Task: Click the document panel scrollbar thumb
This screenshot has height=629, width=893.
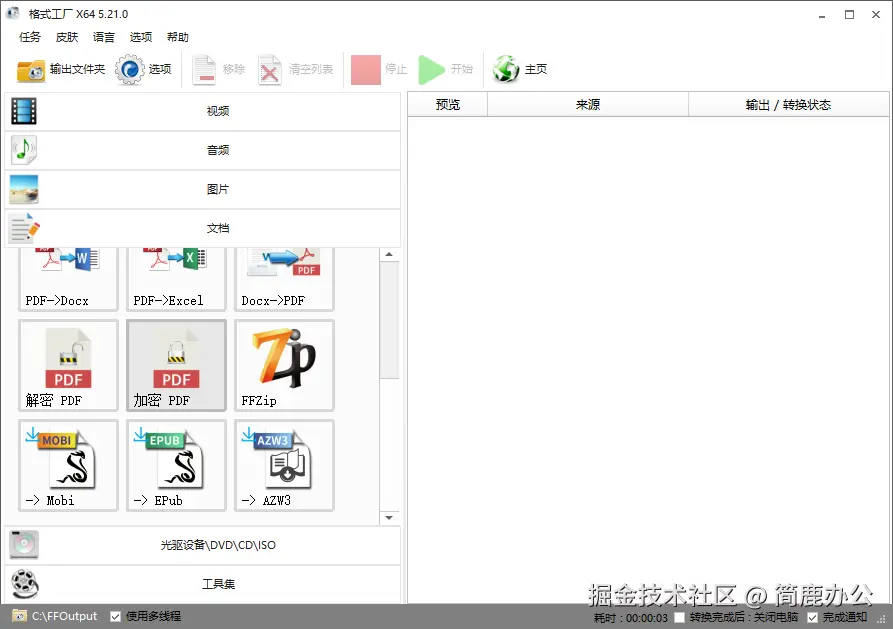Action: coord(389,320)
